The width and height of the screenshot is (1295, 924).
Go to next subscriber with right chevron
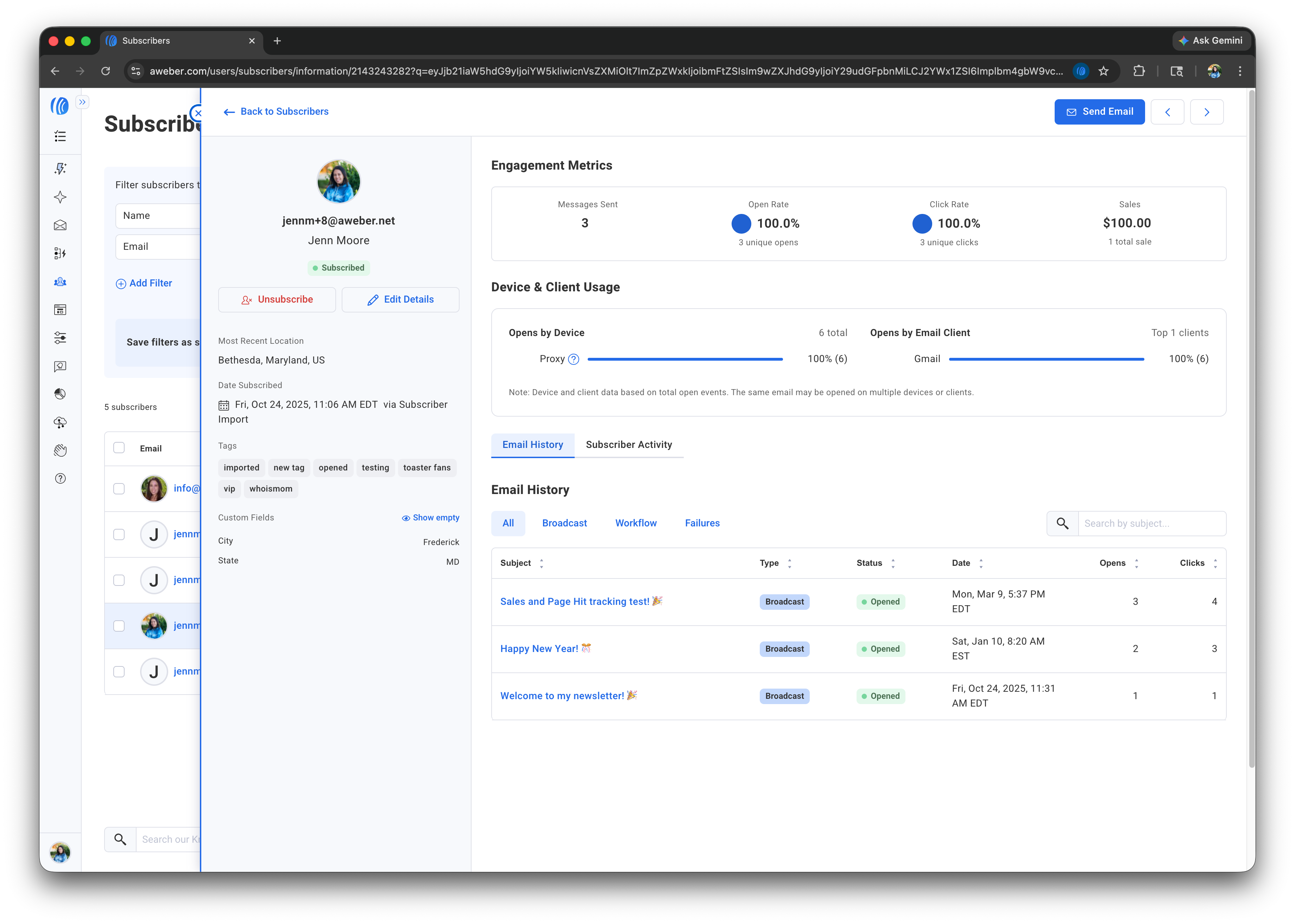coord(1206,112)
